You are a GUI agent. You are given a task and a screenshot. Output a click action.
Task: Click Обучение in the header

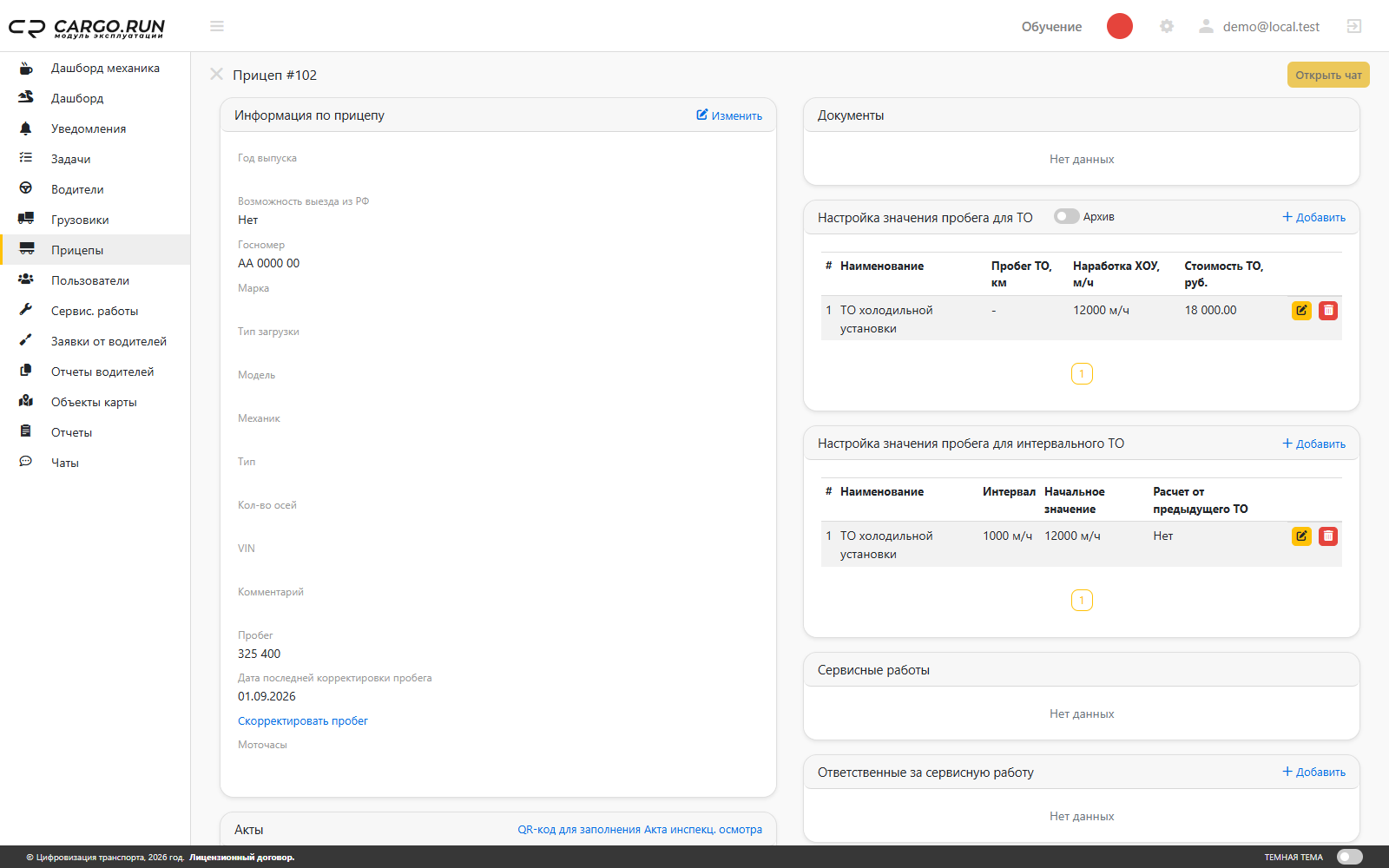coord(1051,27)
